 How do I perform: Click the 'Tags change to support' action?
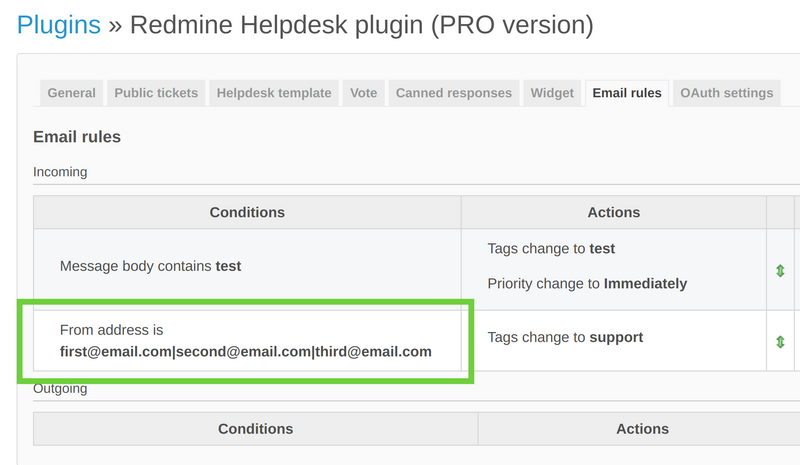click(565, 337)
